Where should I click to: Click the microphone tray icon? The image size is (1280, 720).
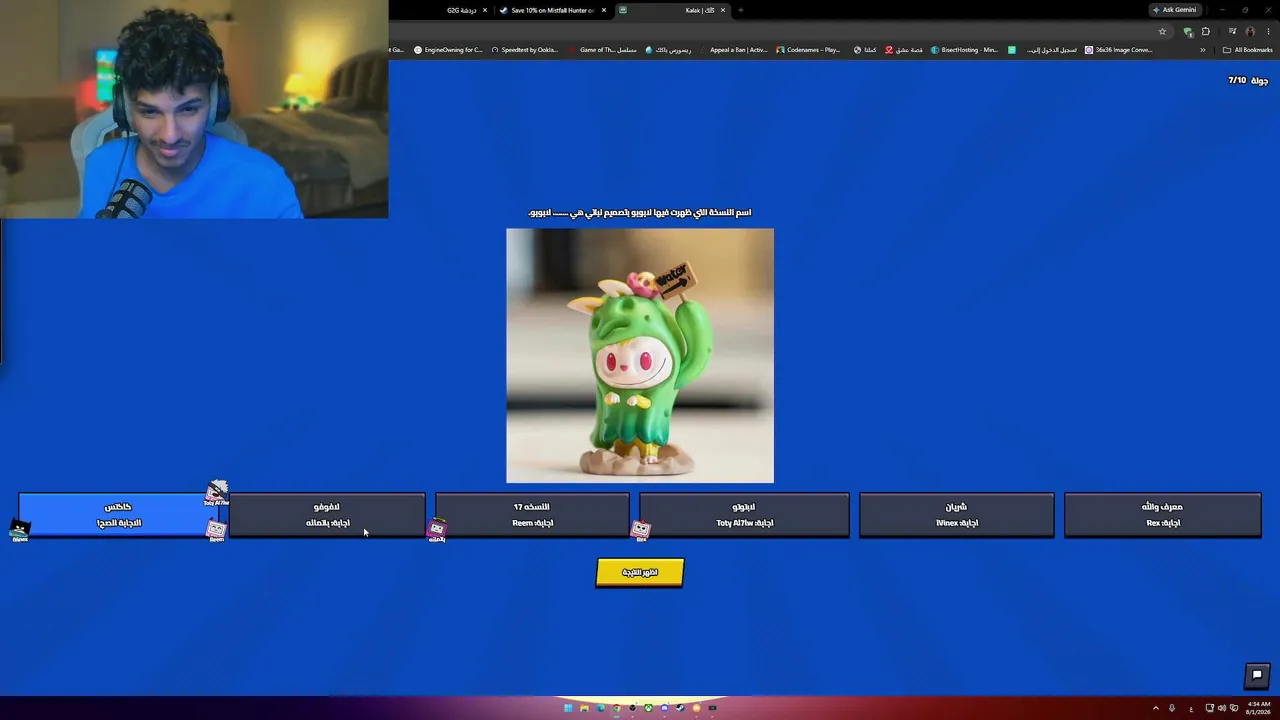click(1172, 708)
